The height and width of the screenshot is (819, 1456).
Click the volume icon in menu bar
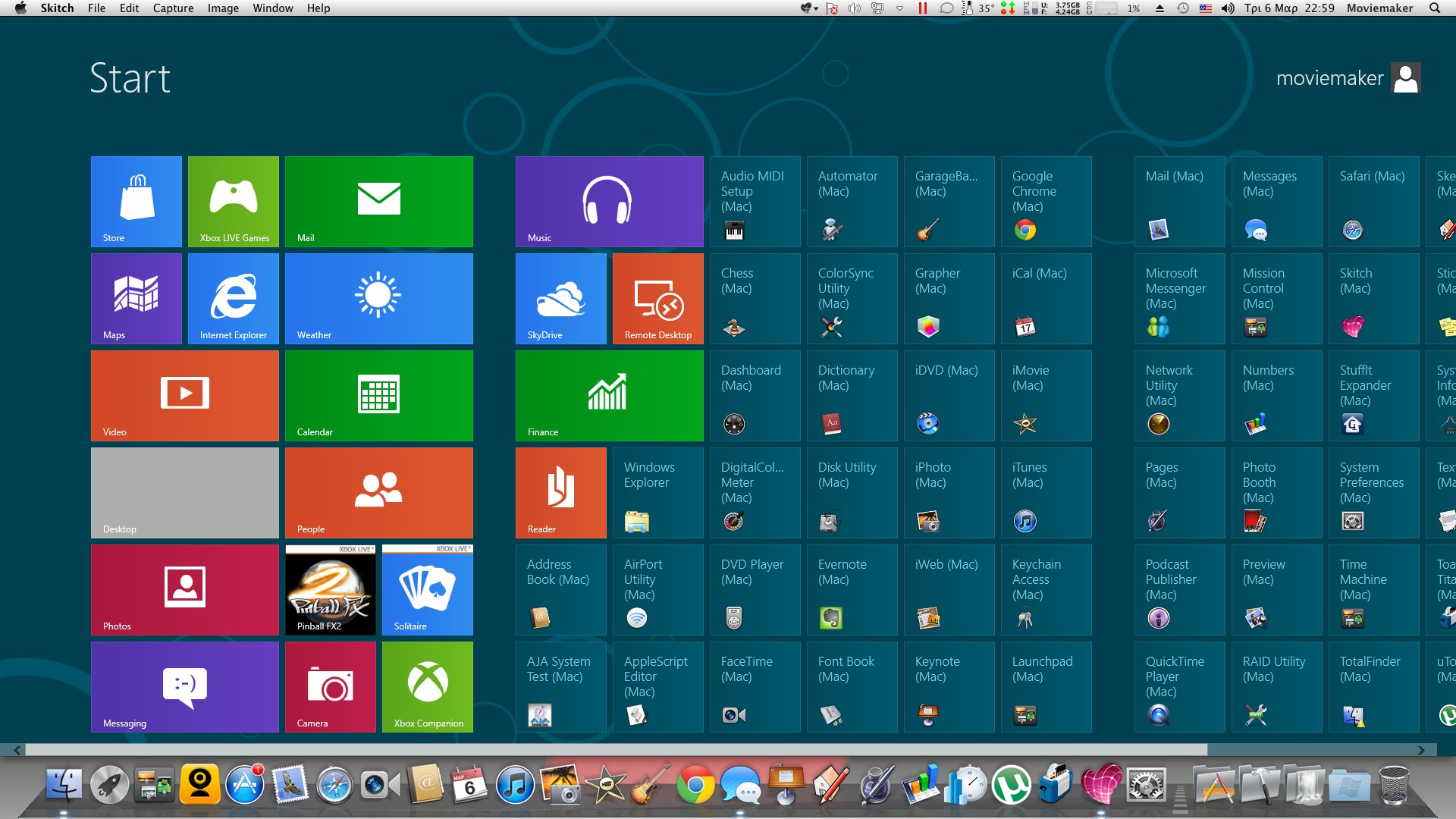pos(1228,8)
